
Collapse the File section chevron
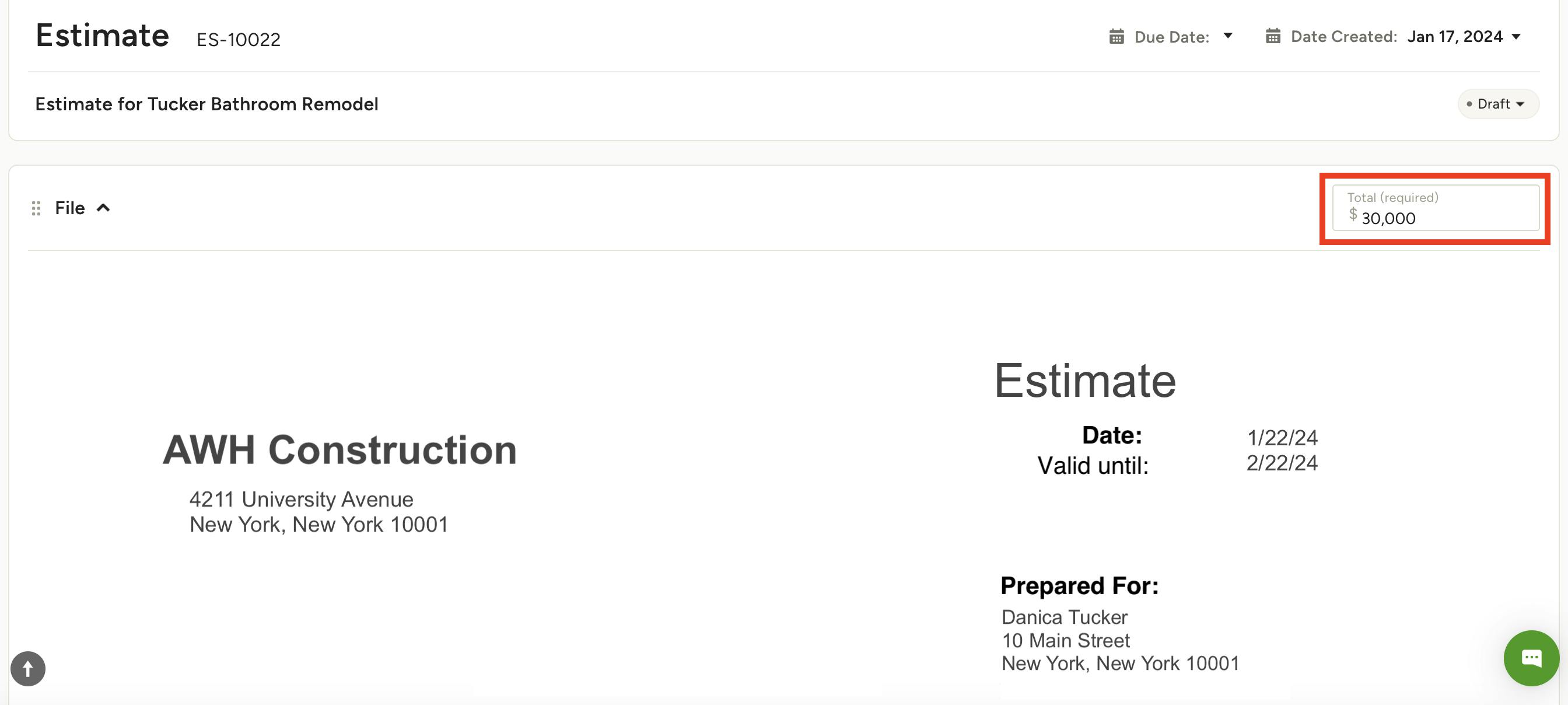point(103,208)
